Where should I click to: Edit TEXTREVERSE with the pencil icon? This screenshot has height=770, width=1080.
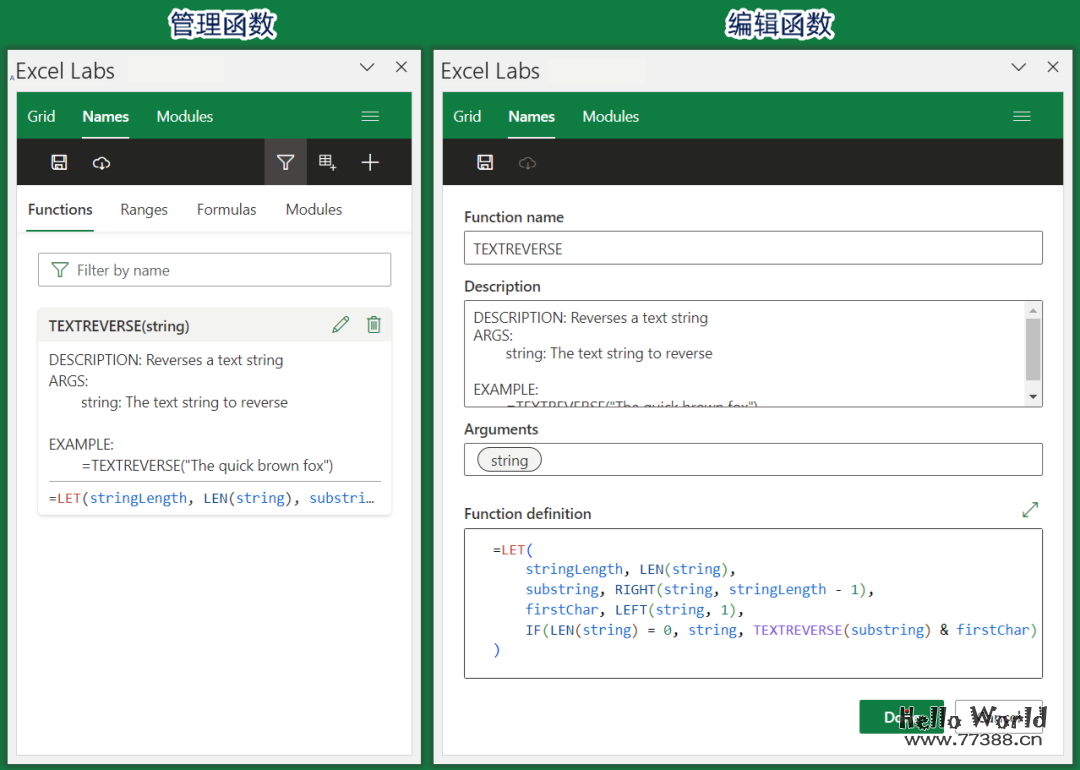pos(341,324)
